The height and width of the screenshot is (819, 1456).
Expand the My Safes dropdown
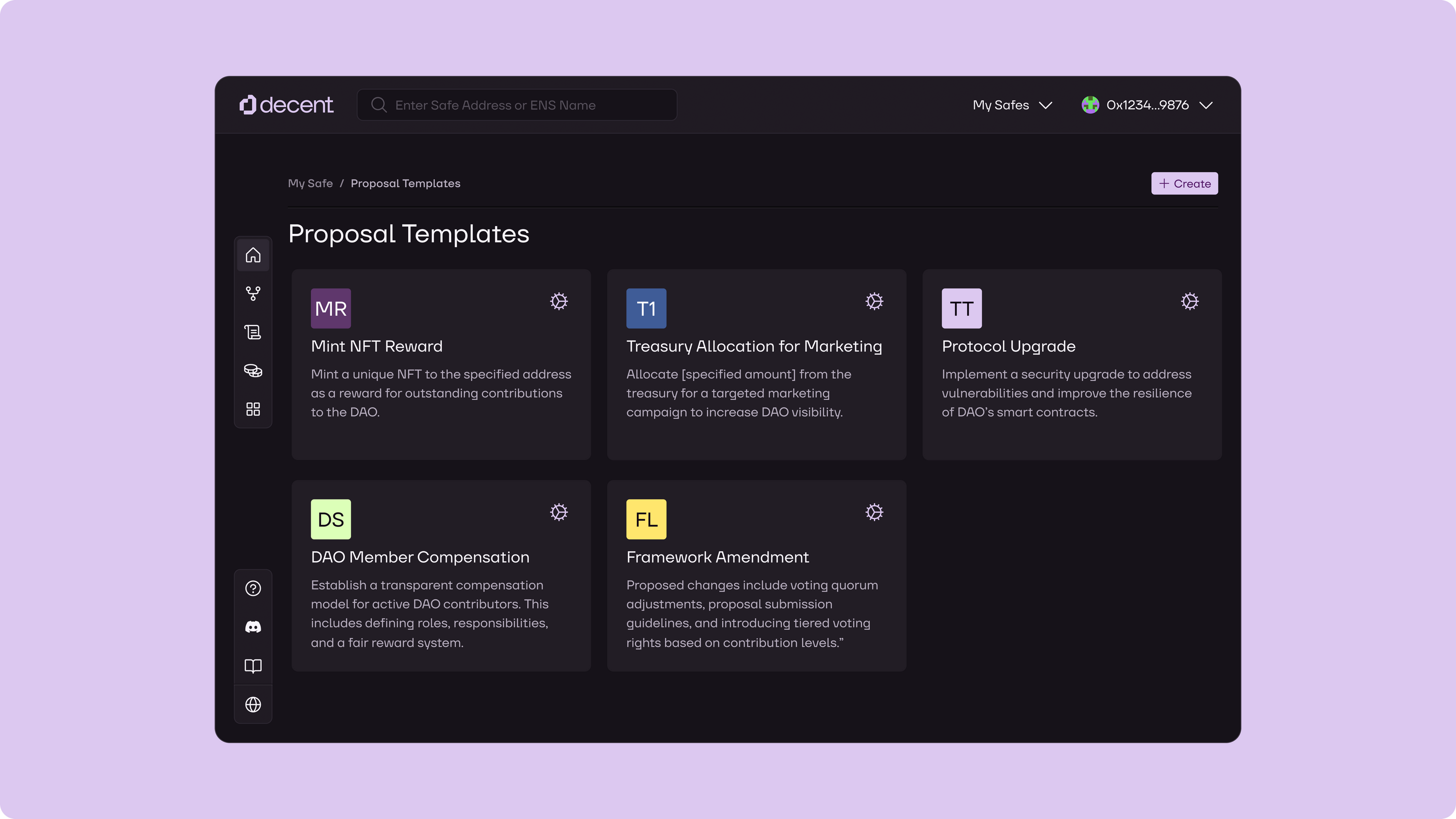coord(1012,105)
